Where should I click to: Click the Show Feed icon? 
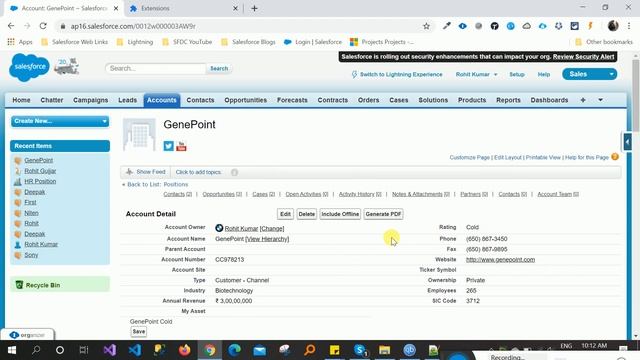[x=129, y=172]
